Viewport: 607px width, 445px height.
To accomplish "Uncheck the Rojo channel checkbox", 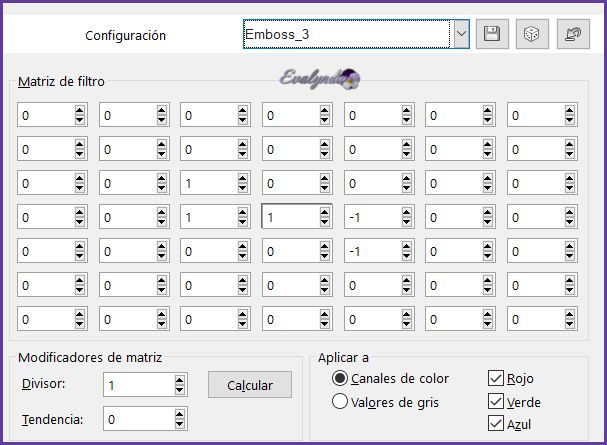I will (x=496, y=378).
